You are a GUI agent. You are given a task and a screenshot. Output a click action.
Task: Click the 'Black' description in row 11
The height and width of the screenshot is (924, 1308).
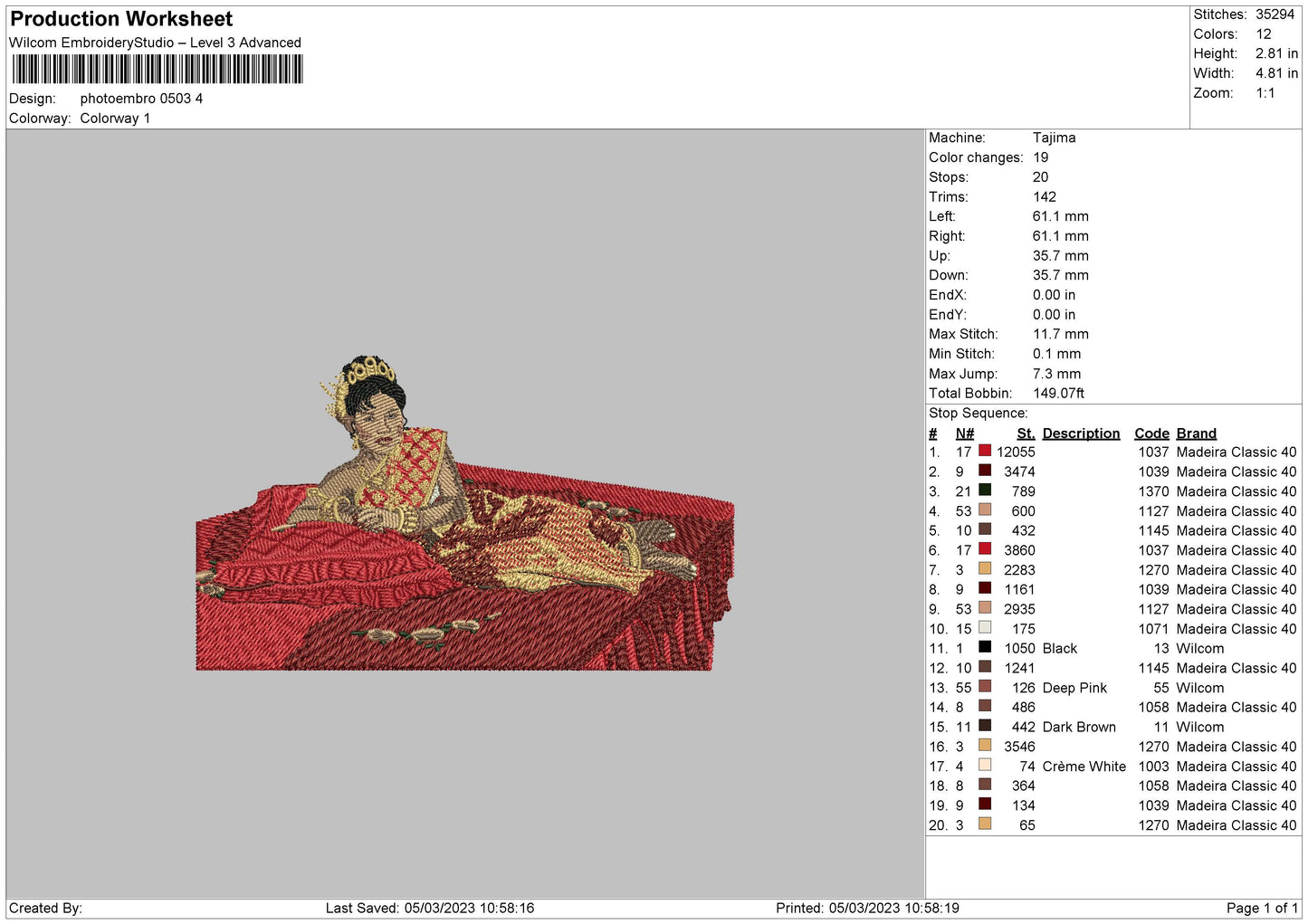1060,649
